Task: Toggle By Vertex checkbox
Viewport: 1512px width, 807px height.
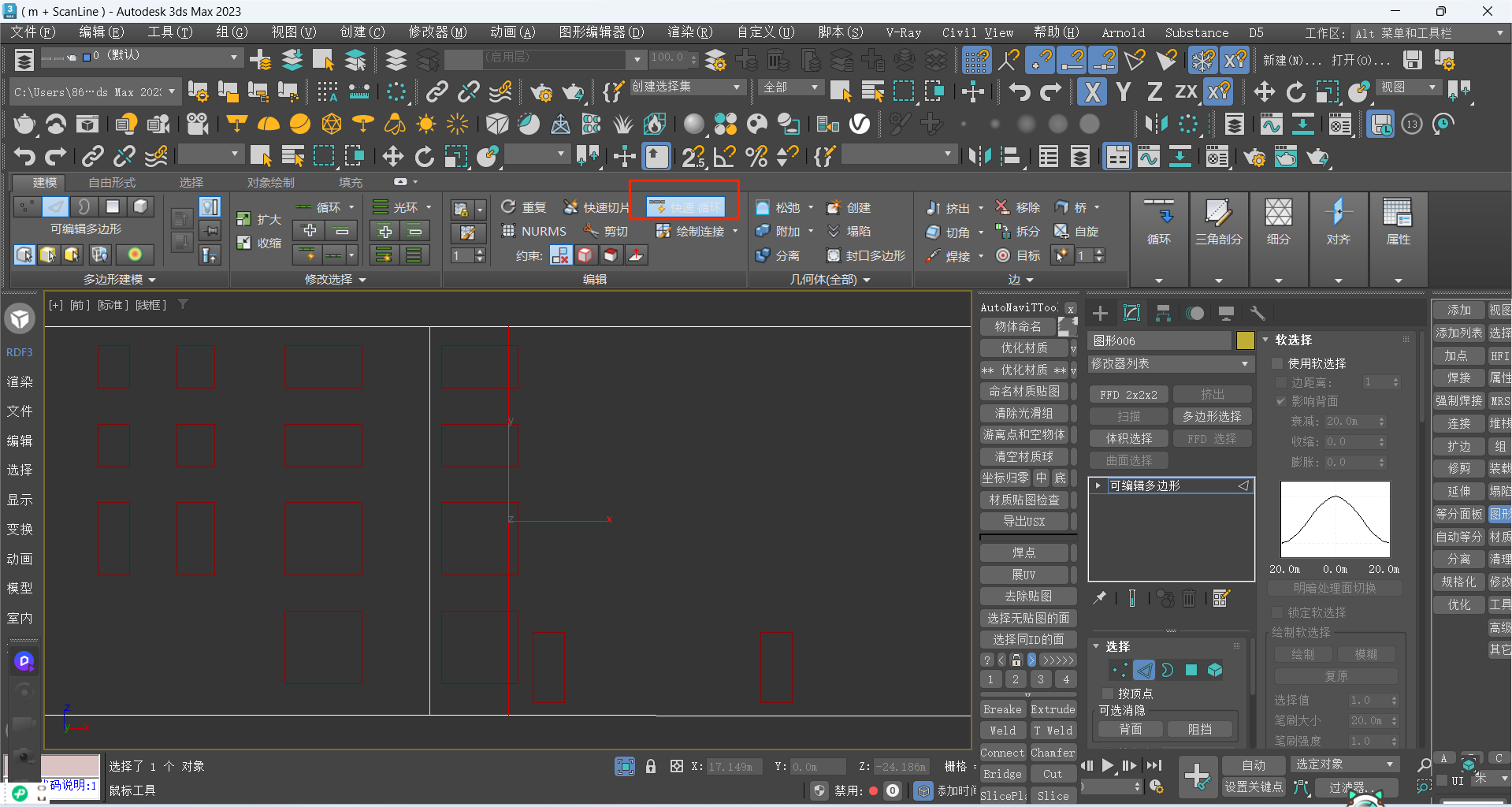Action: [x=1108, y=694]
